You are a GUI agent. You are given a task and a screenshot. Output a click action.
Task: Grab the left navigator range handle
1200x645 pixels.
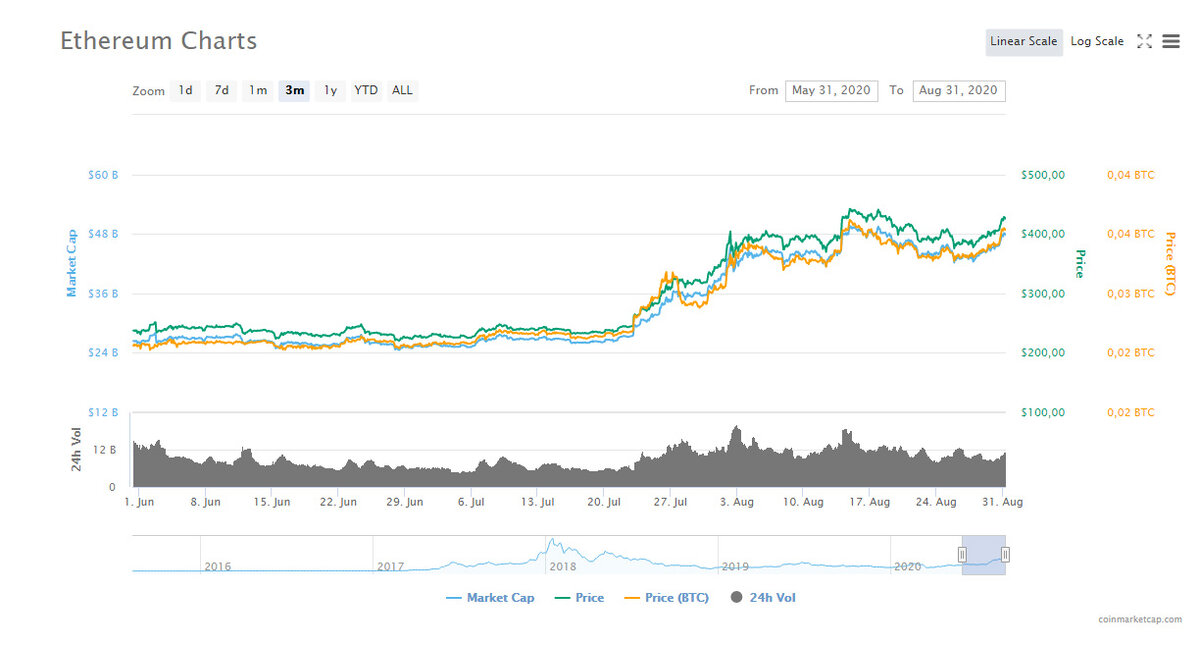click(962, 555)
